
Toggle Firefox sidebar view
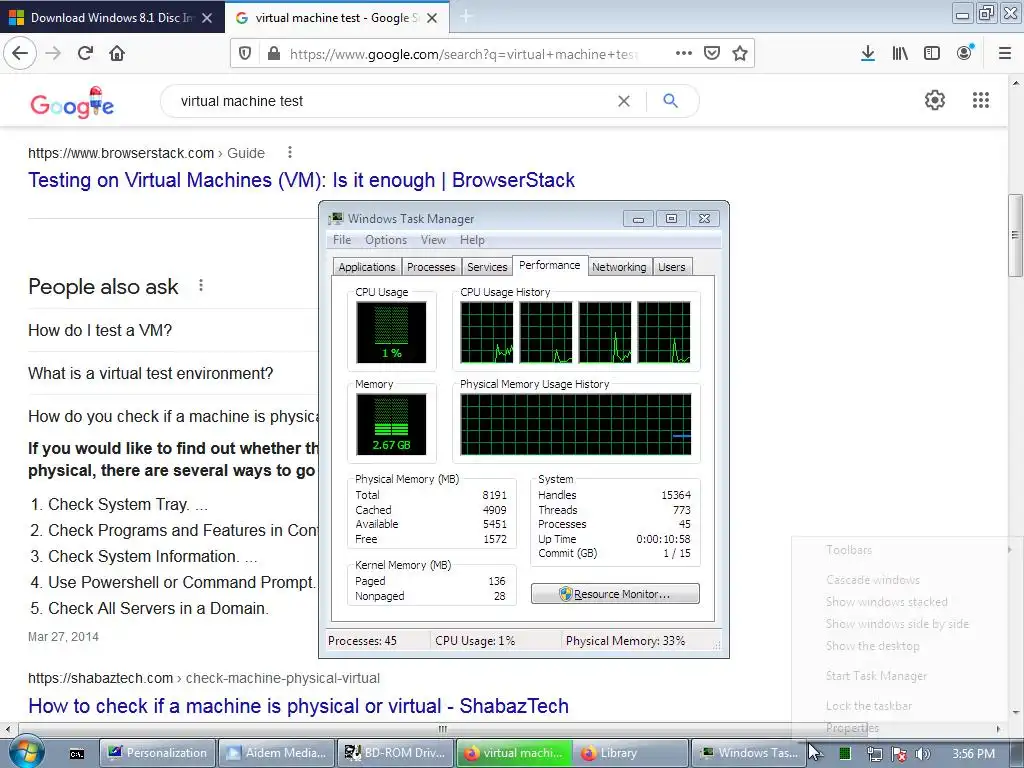coord(932,53)
